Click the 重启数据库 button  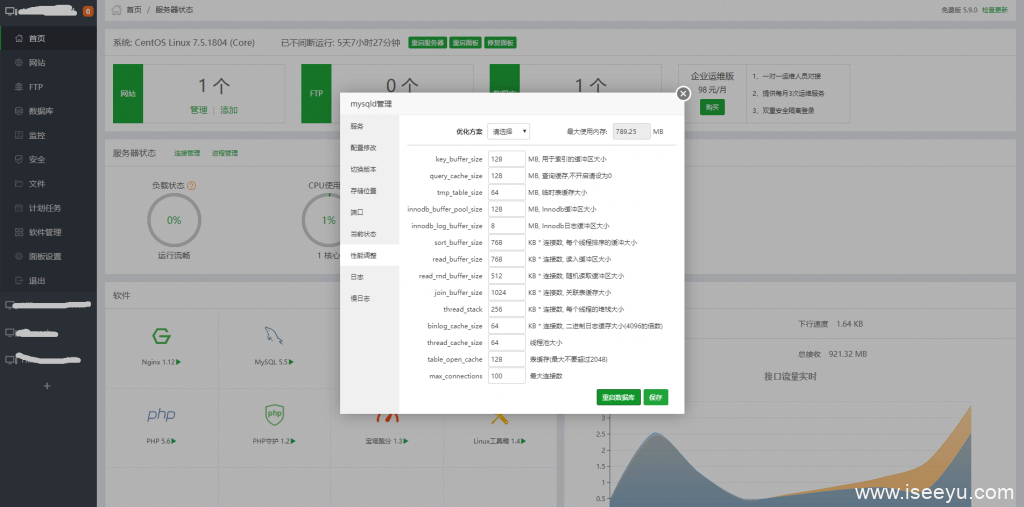(618, 397)
